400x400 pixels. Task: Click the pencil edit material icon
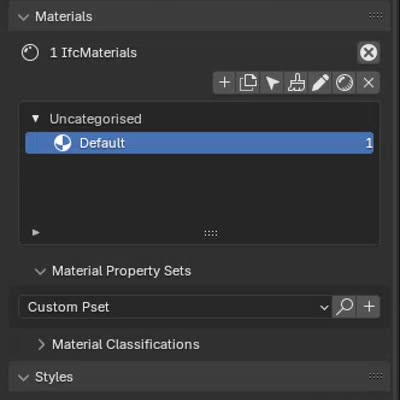pos(320,82)
